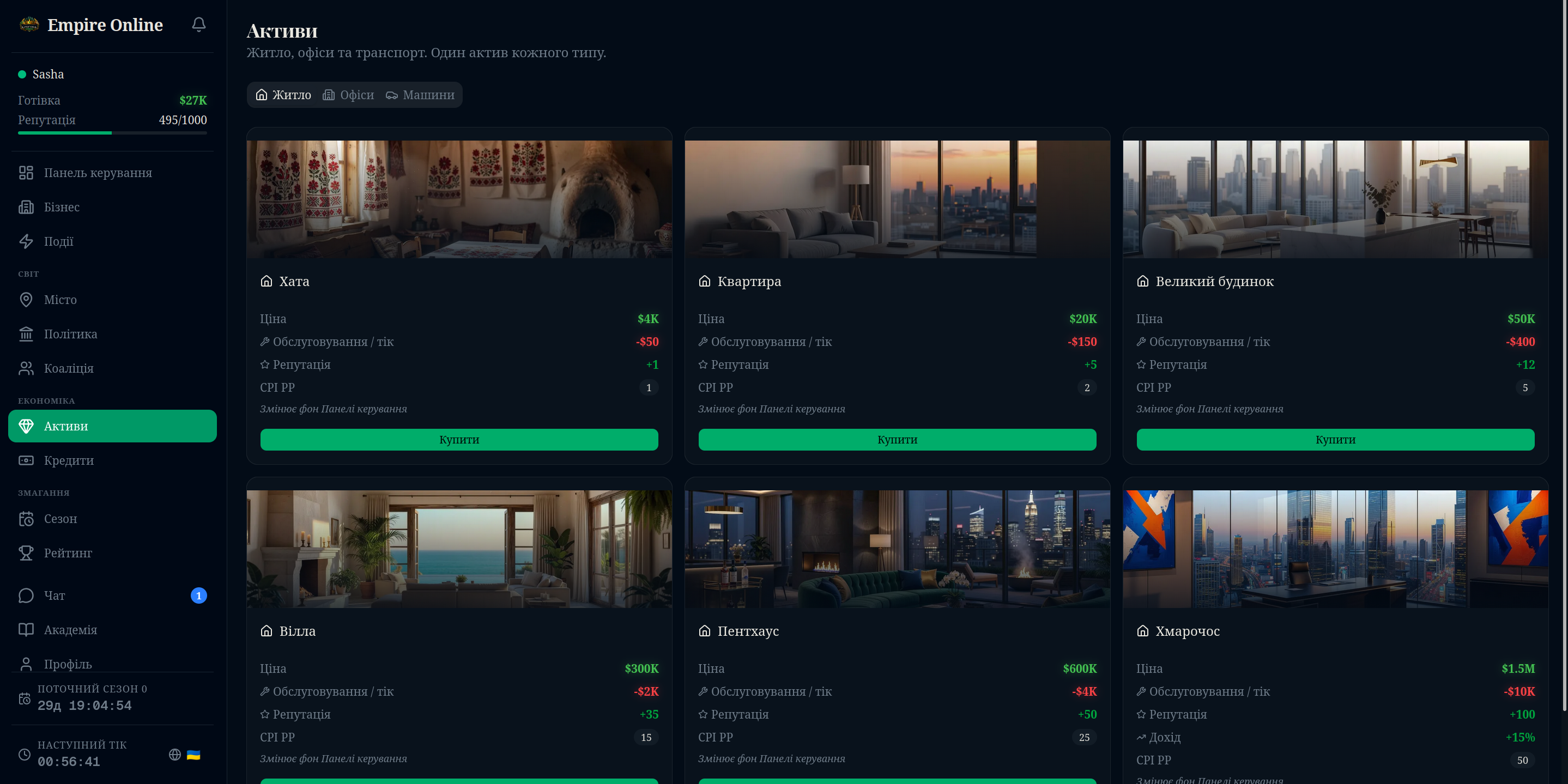Click the notification bell icon
The image size is (1568, 784).
point(198,25)
